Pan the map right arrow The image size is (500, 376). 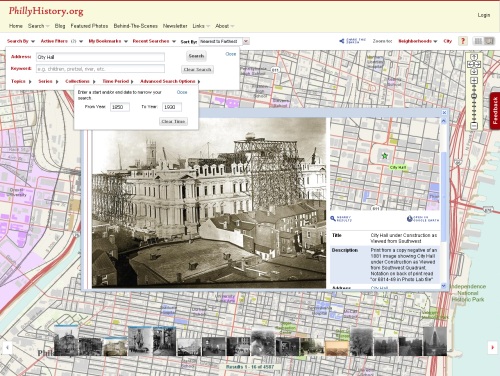tap(478, 64)
